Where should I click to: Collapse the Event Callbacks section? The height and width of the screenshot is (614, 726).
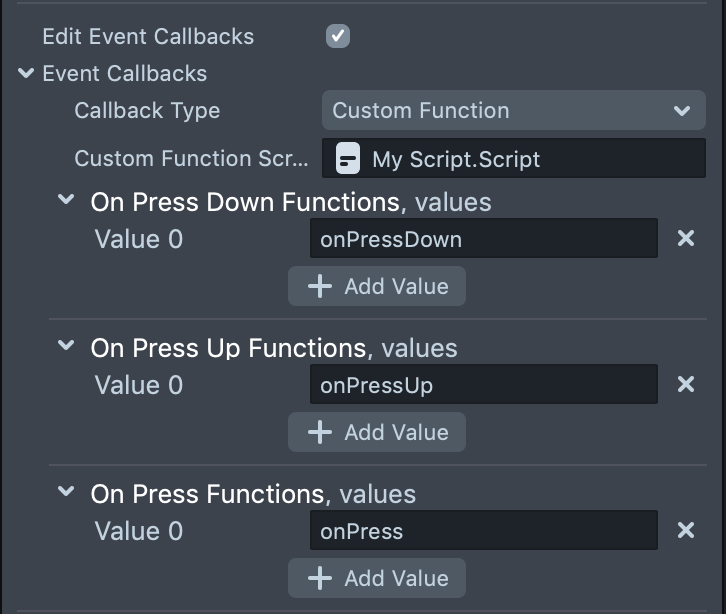click(x=27, y=74)
